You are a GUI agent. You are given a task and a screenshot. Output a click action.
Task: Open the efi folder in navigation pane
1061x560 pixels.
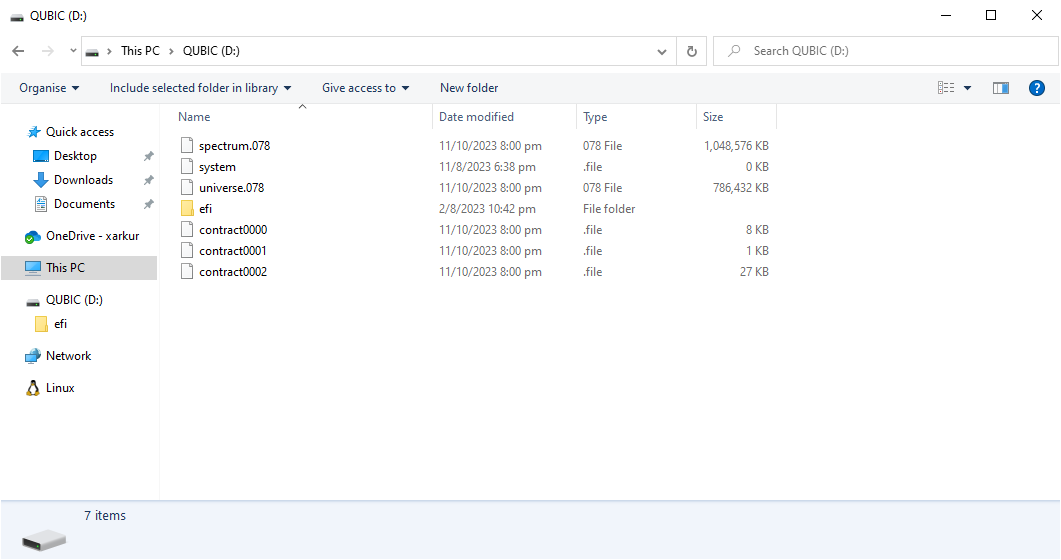pos(60,324)
